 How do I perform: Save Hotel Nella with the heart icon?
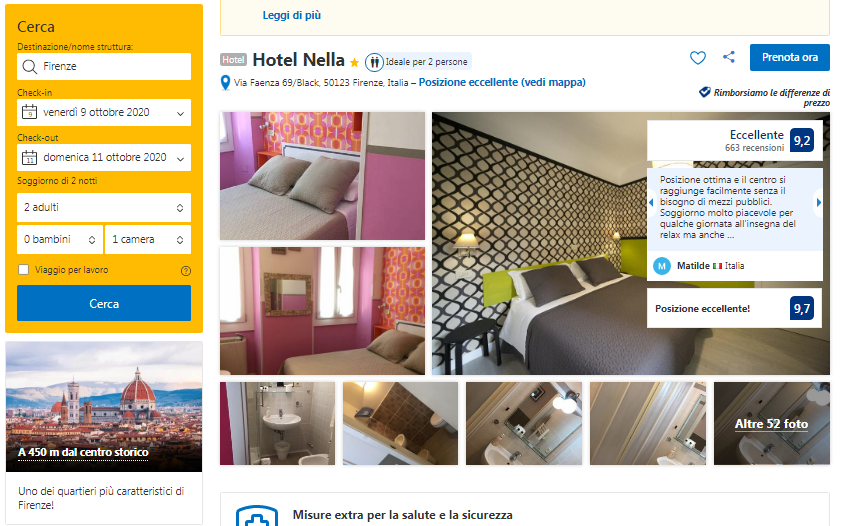(x=698, y=58)
